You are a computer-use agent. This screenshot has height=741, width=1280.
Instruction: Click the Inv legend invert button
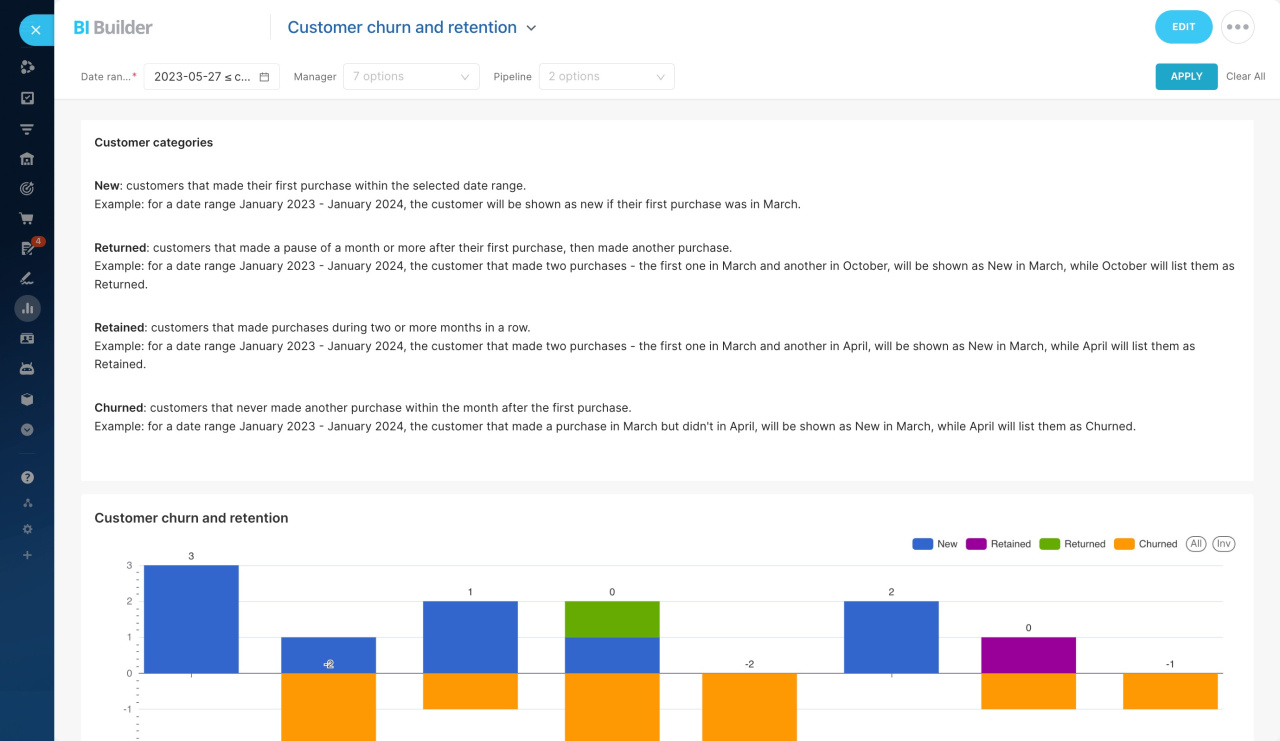1224,544
